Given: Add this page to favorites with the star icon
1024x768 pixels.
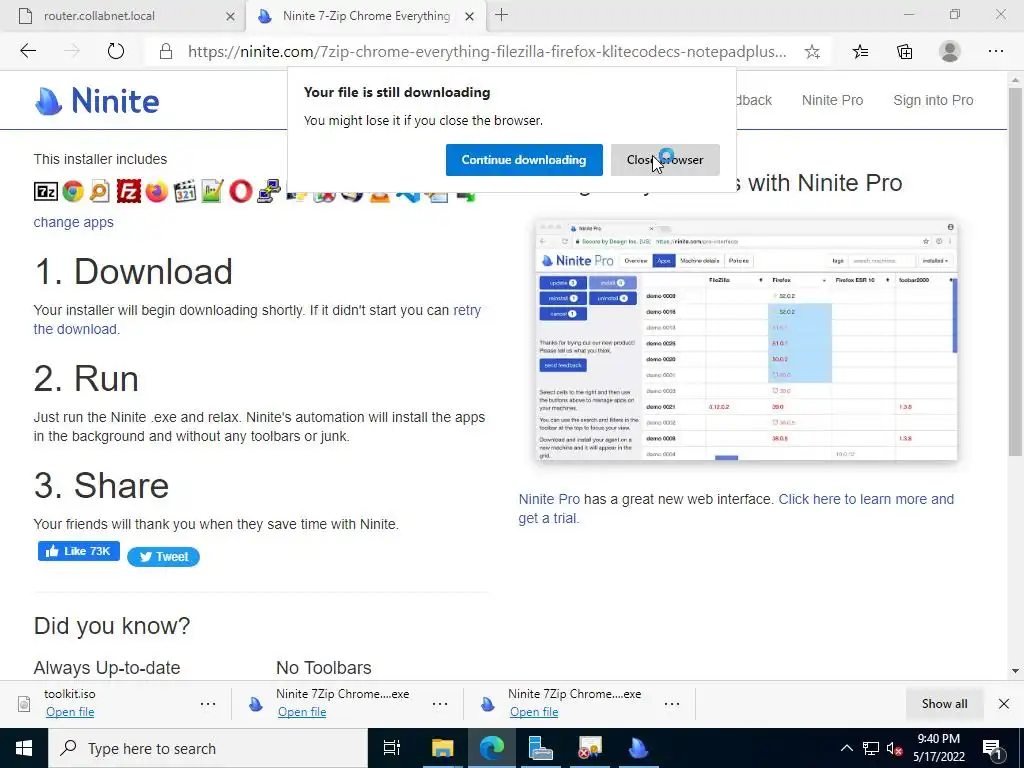Looking at the screenshot, I should coord(812,52).
